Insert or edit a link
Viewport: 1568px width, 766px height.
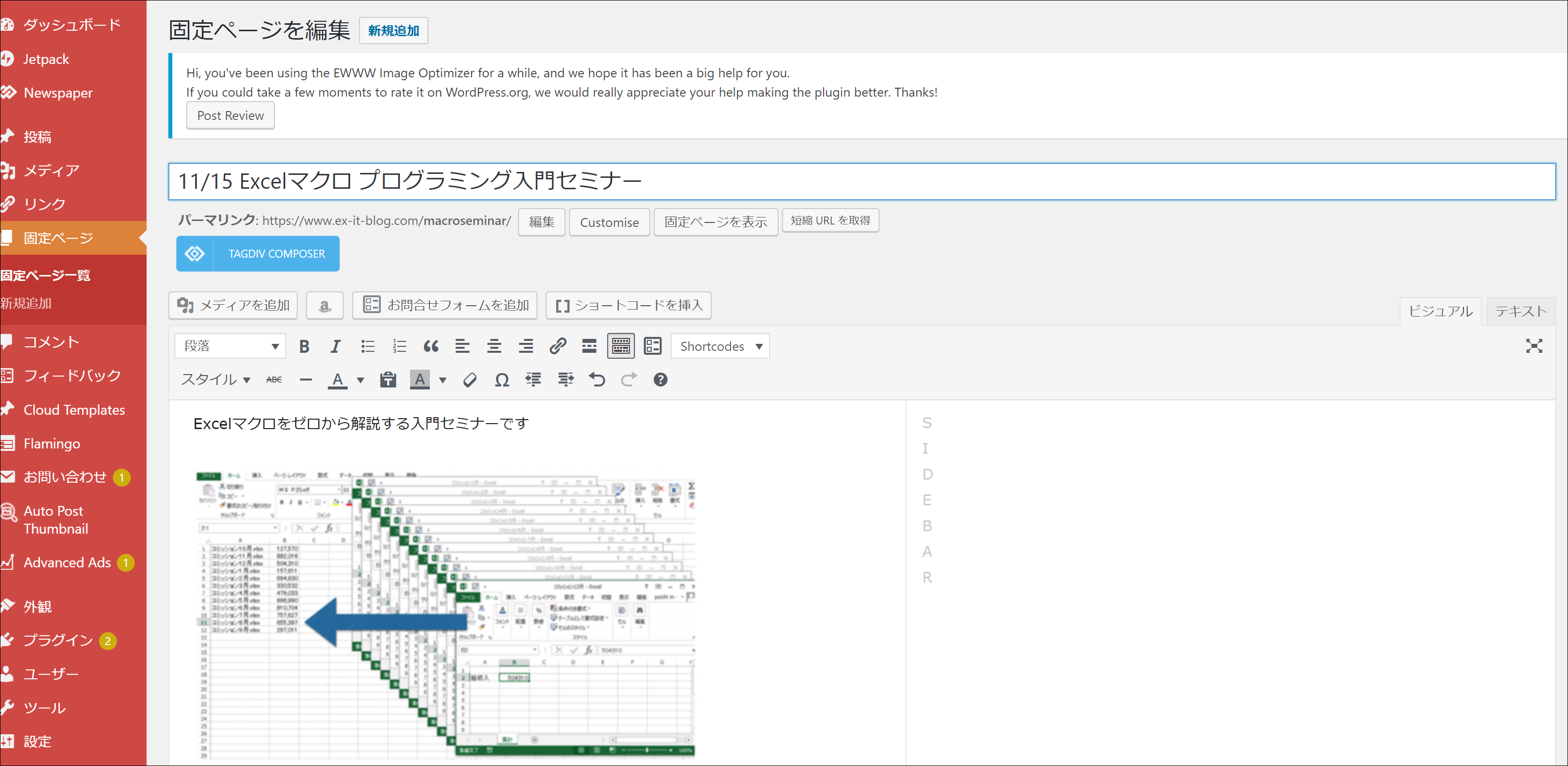558,346
